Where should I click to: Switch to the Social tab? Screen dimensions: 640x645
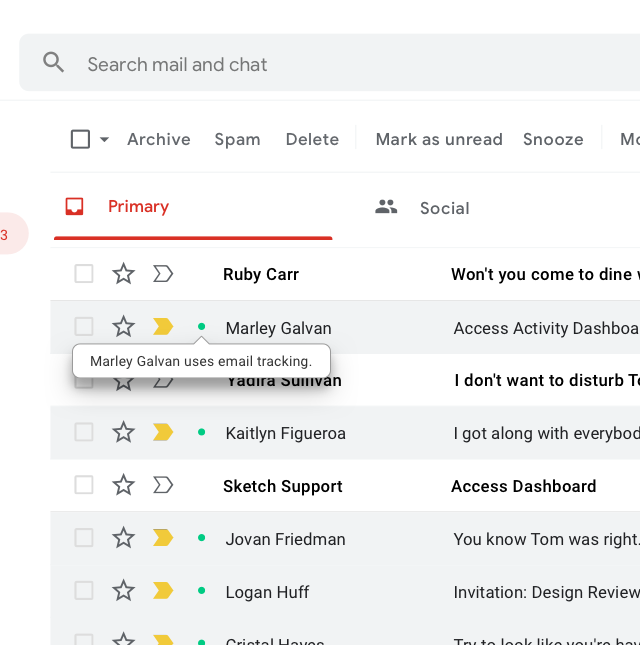(x=444, y=208)
